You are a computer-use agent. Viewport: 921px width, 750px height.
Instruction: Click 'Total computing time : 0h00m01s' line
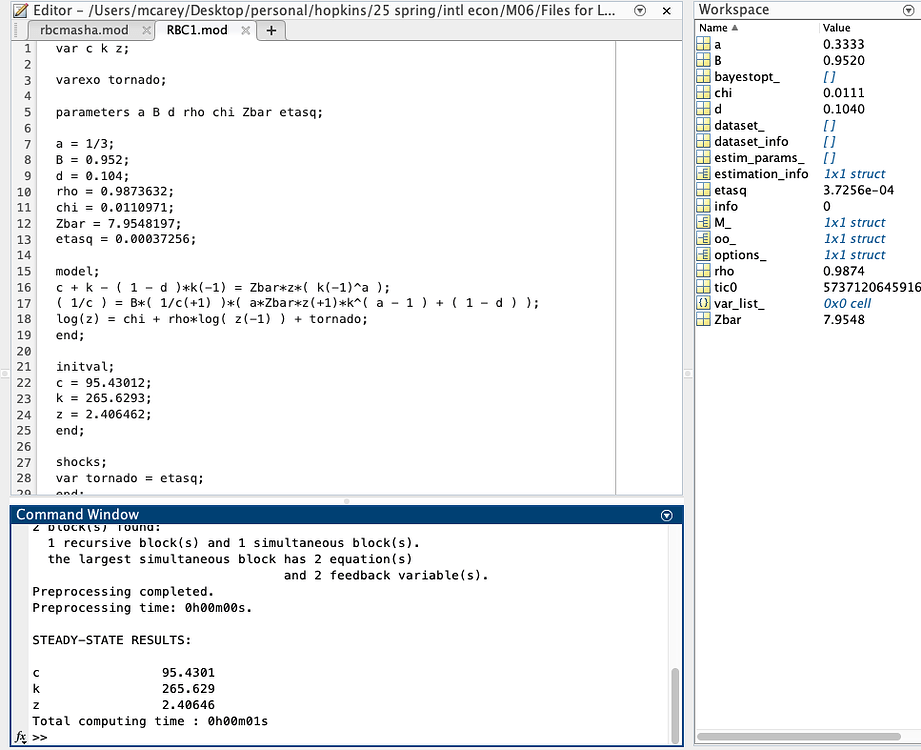pyautogui.click(x=150, y=721)
